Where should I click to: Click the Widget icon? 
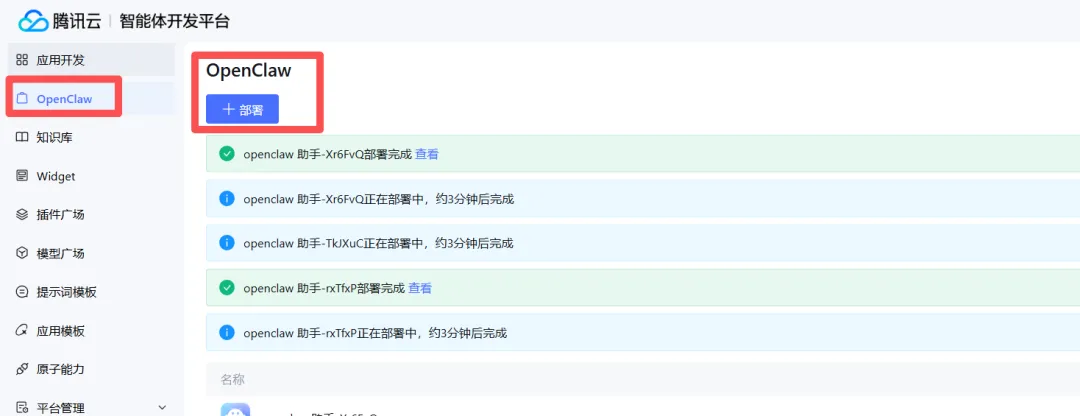tap(22, 176)
